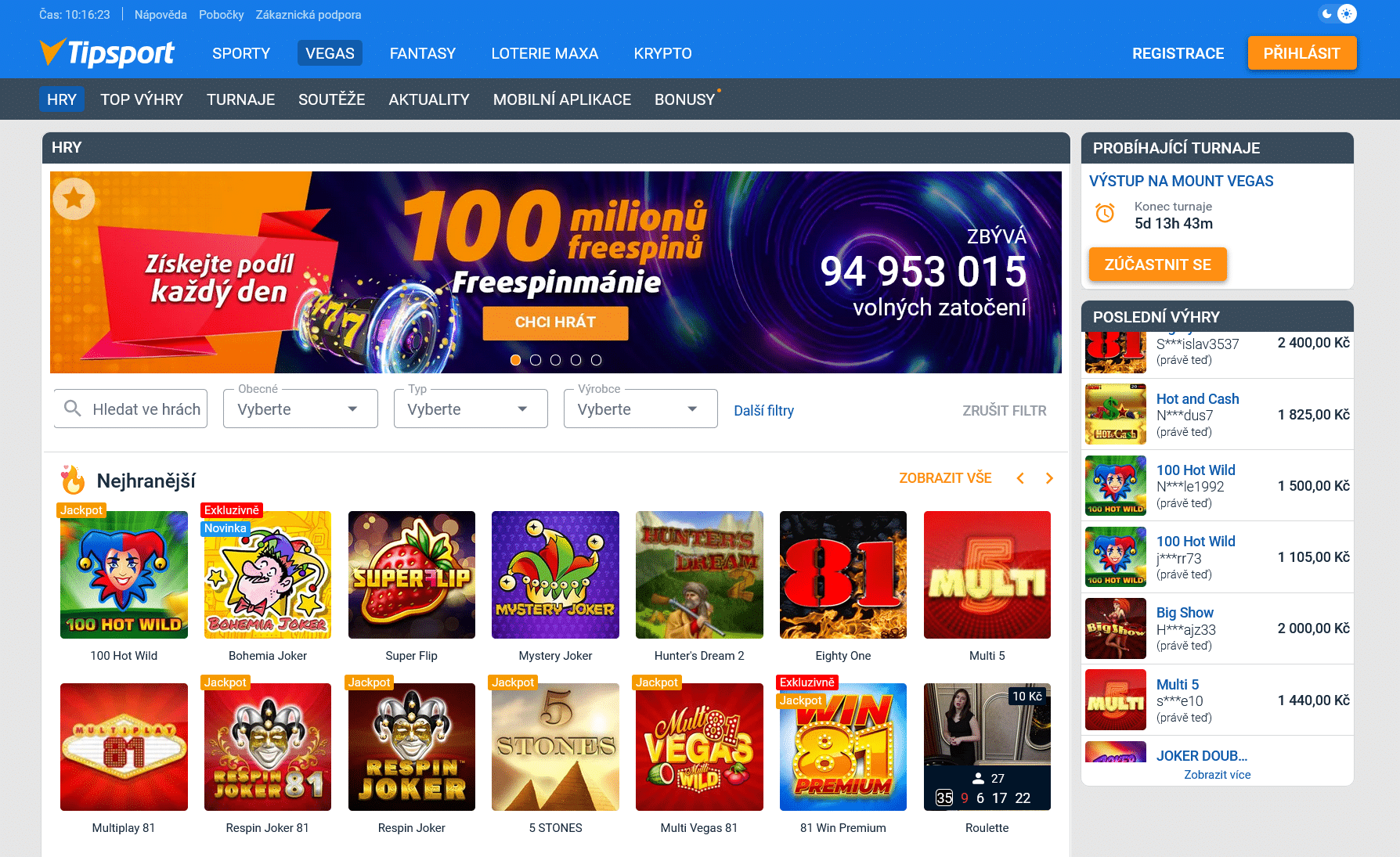This screenshot has width=1400, height=857.
Task: Open Hunter's Dream 2 game tile
Action: point(699,574)
